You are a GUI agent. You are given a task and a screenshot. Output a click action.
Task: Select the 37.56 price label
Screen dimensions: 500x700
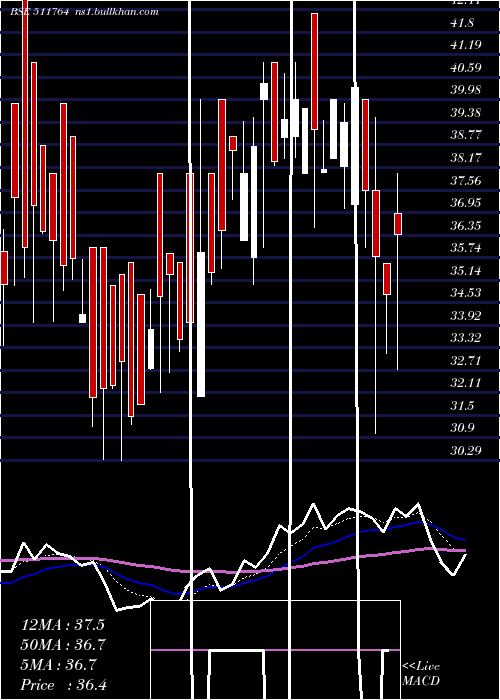[466, 180]
